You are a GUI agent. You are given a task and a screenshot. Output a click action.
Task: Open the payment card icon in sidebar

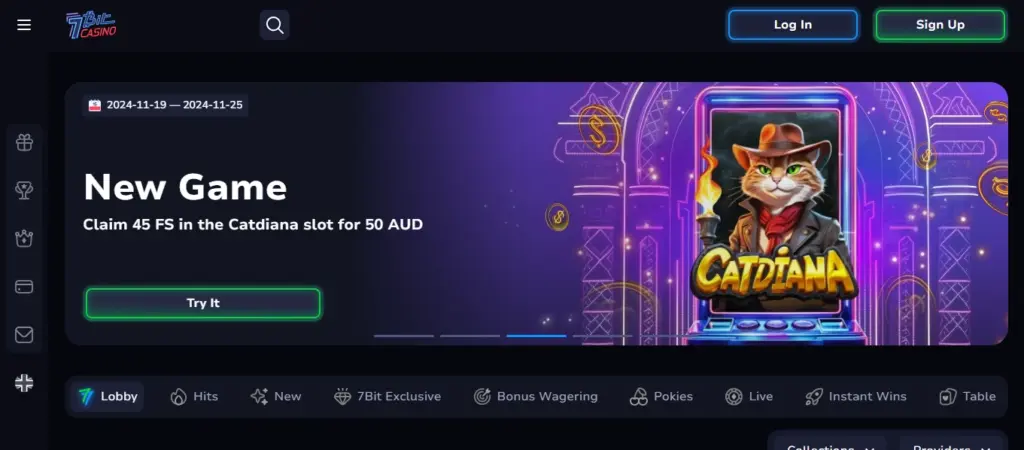pos(24,287)
